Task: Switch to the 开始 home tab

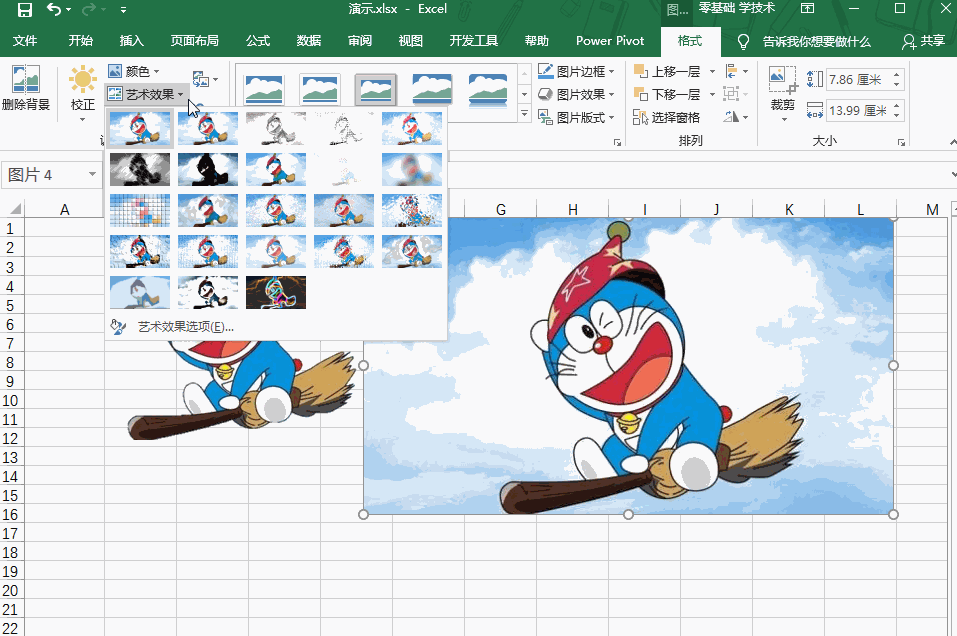Action: pyautogui.click(x=81, y=41)
